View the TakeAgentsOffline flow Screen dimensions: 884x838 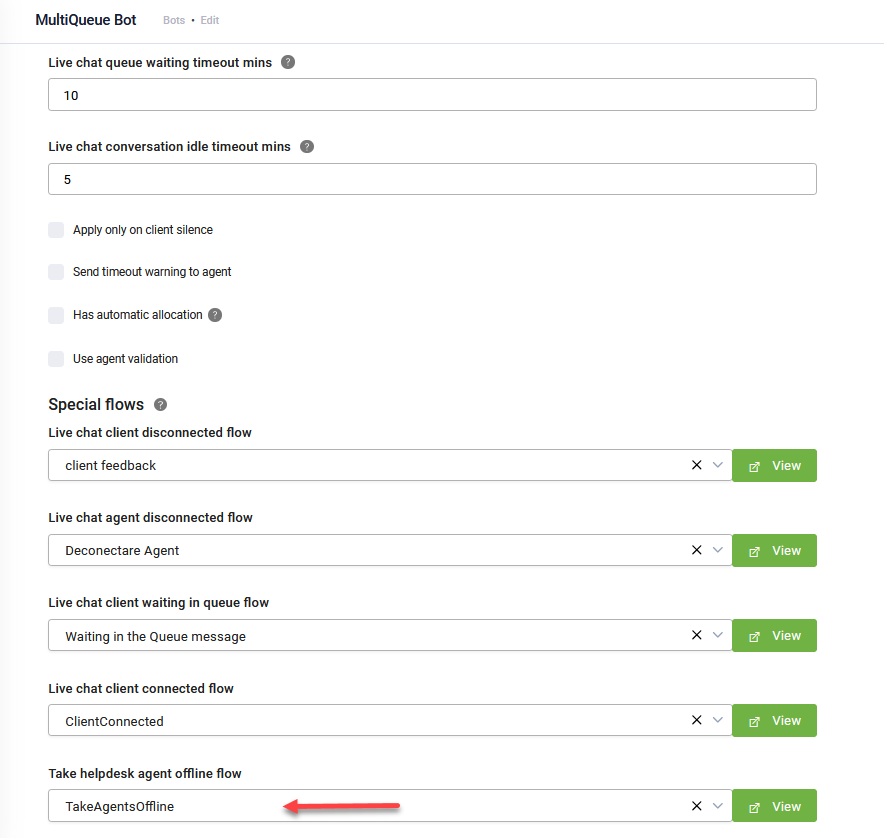click(x=775, y=806)
